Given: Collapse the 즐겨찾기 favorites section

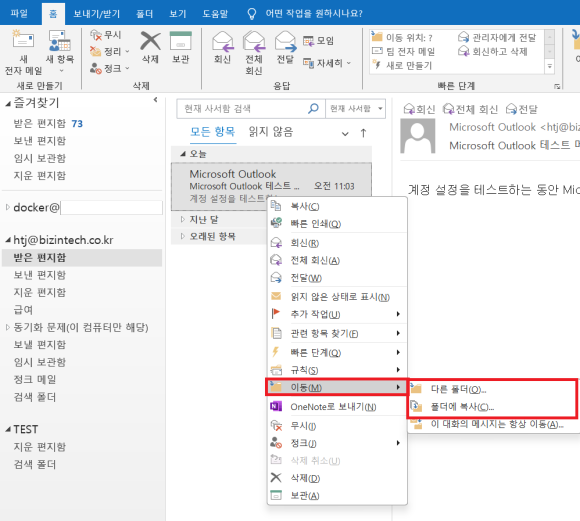Looking at the screenshot, I should coord(8,104).
